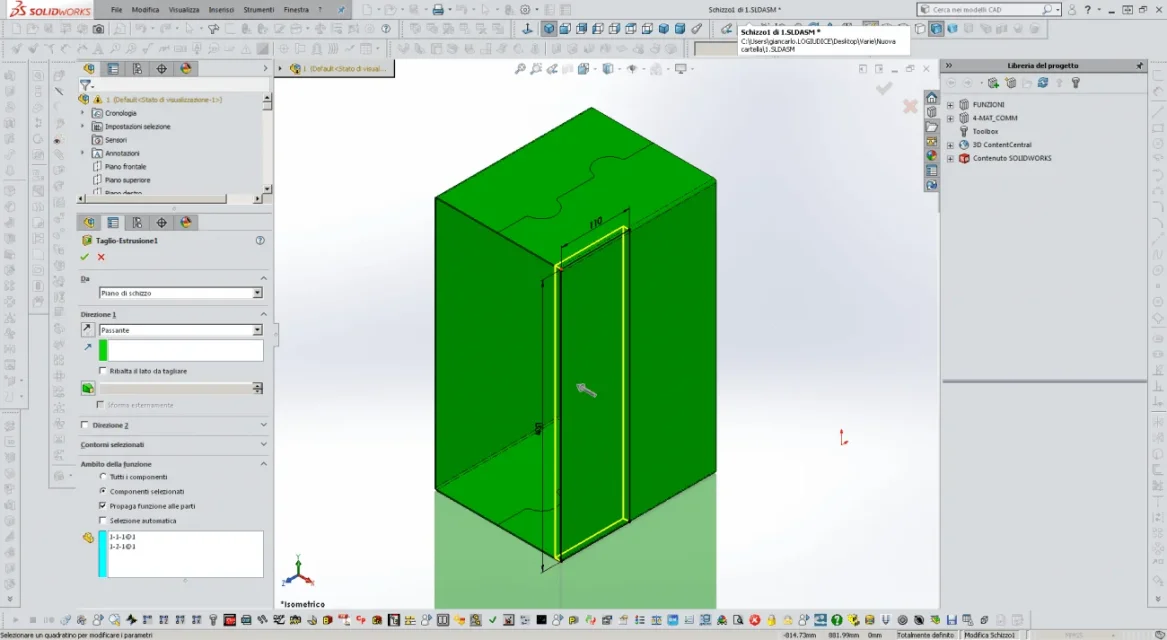Expand the FUNZIONI library folder
1167x640 pixels.
point(950,105)
